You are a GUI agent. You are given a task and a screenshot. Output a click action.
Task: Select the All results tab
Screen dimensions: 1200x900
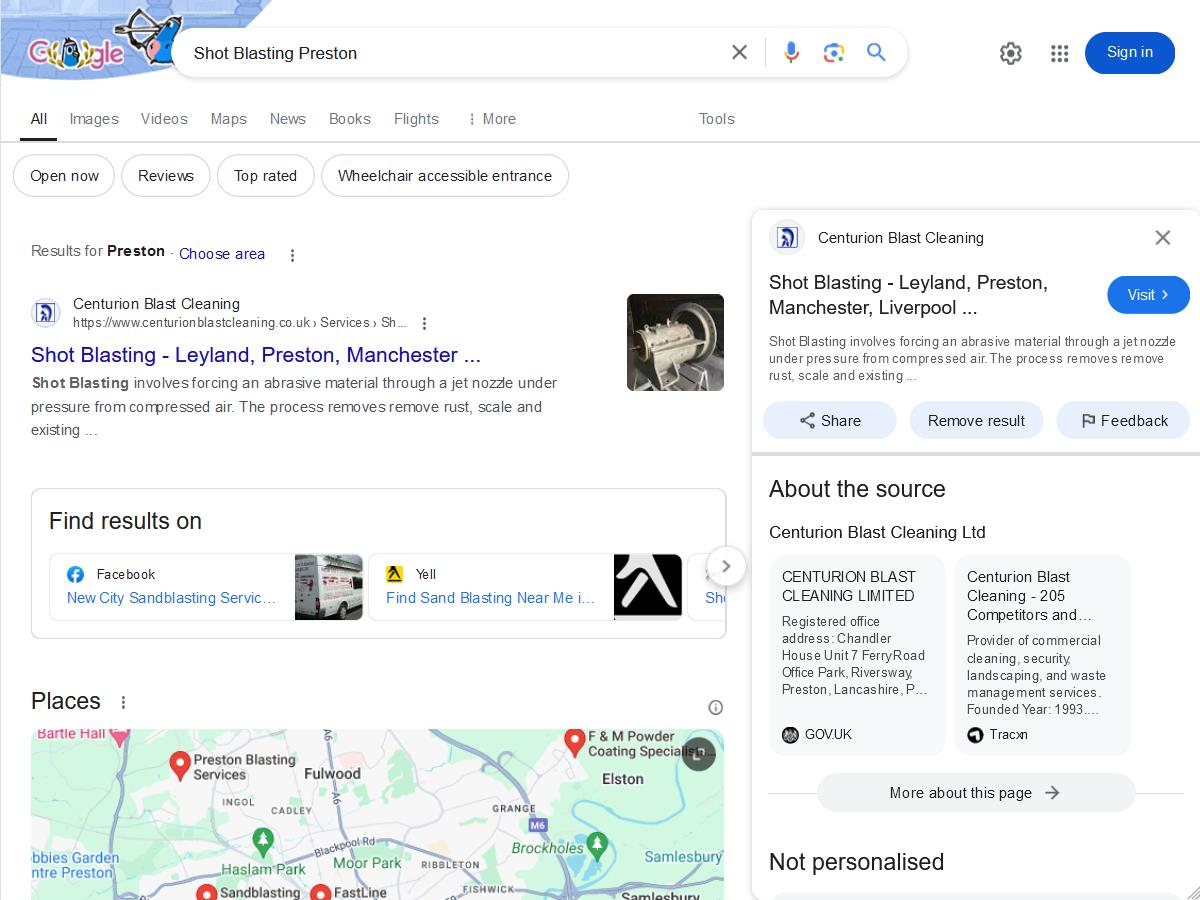click(38, 119)
